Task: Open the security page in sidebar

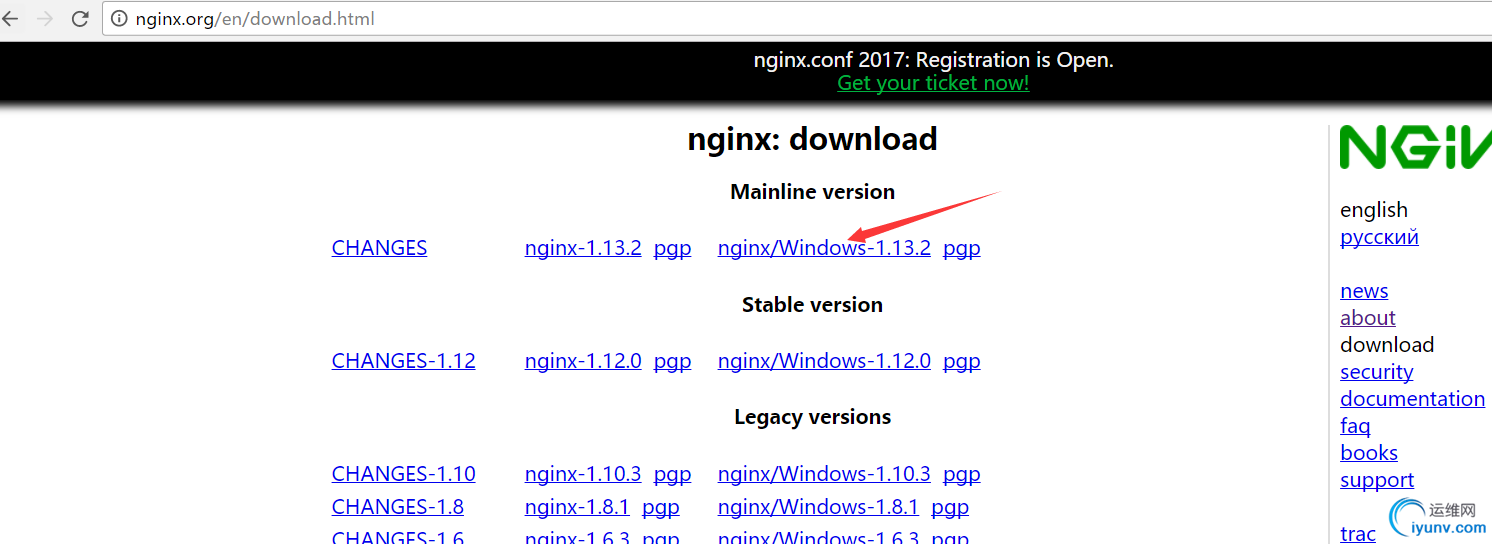Action: point(1376,372)
